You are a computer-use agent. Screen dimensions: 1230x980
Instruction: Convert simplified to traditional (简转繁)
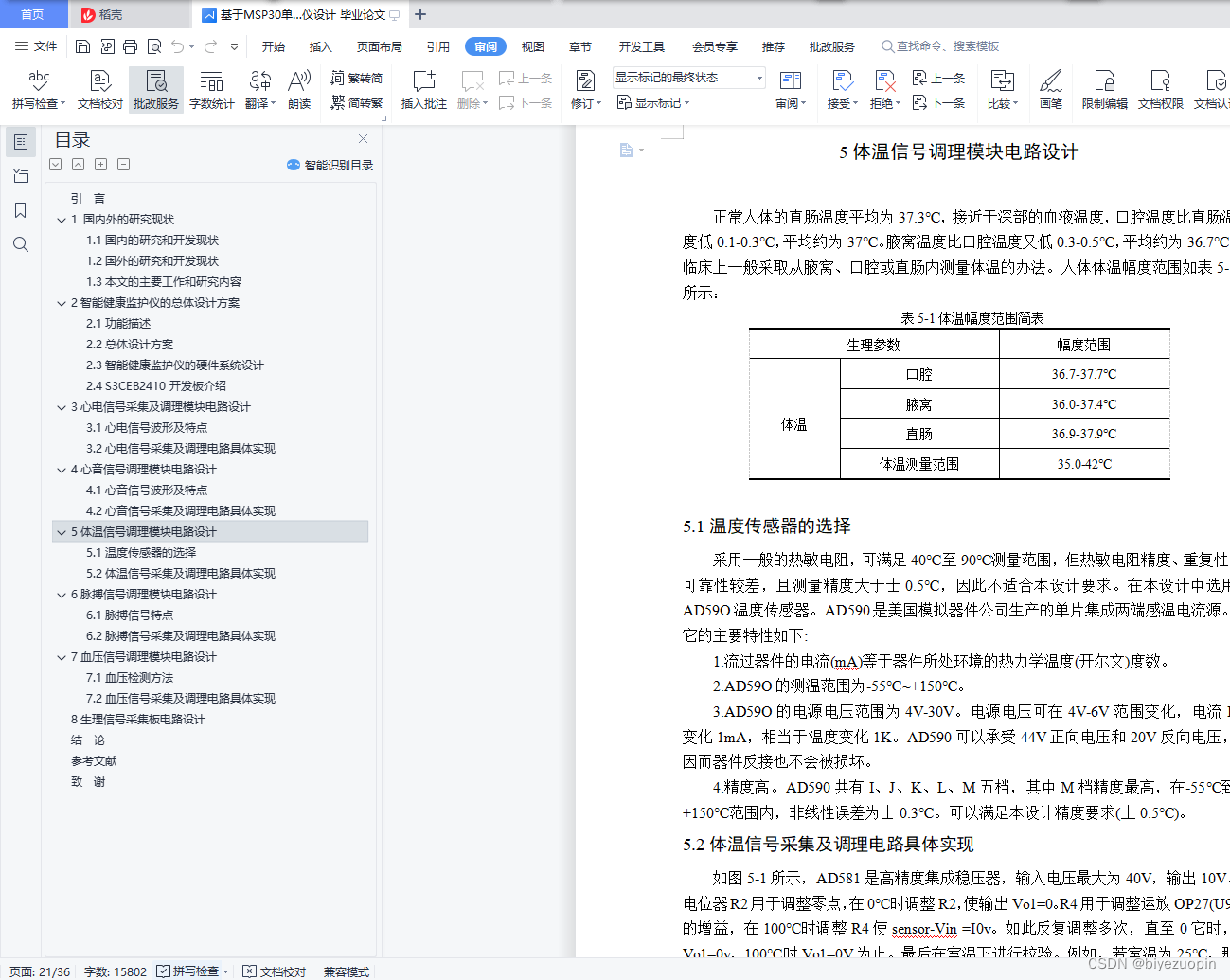pyautogui.click(x=356, y=102)
